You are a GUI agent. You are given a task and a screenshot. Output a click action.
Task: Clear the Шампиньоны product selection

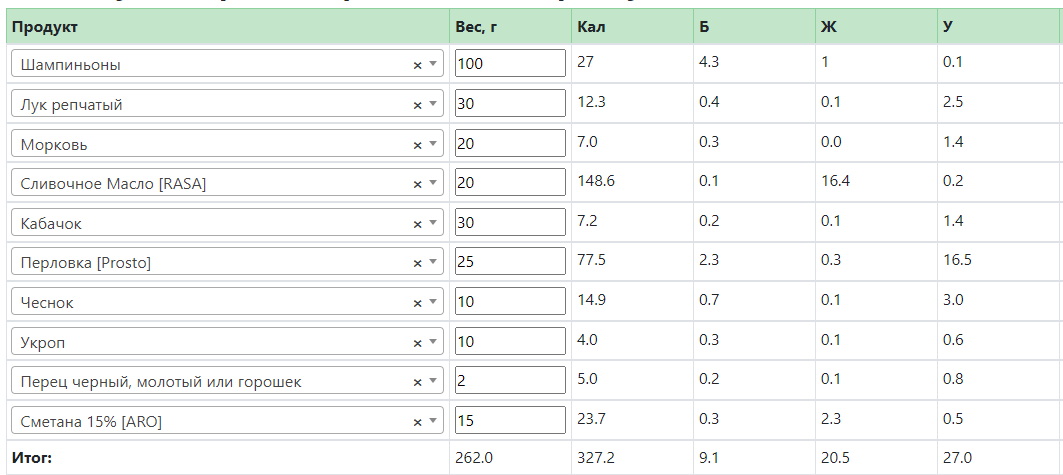[418, 65]
